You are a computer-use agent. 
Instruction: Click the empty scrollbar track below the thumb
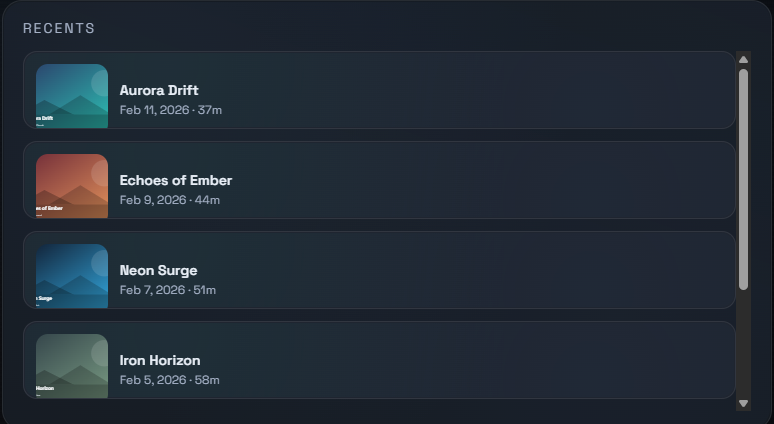tap(743, 345)
